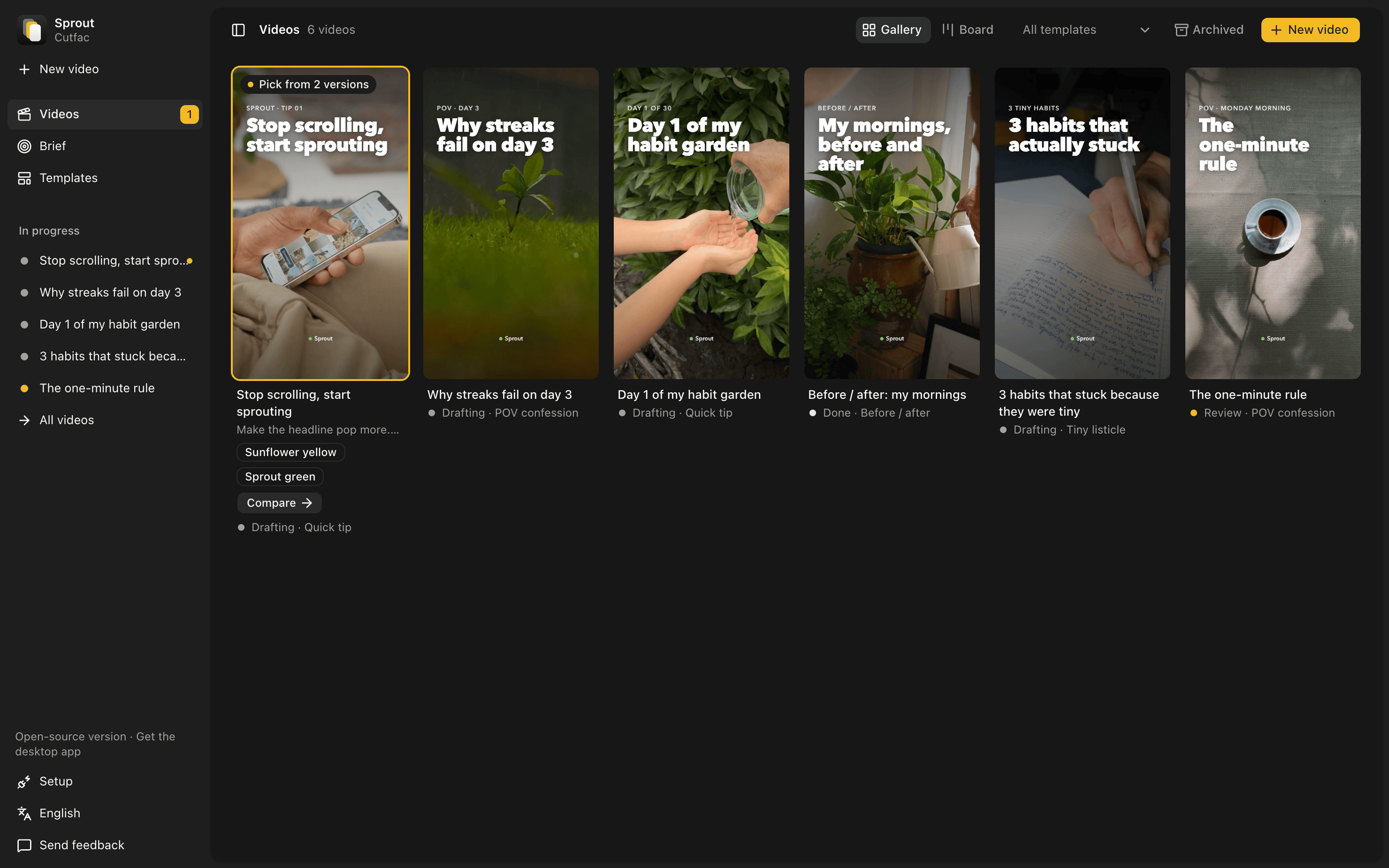Viewport: 1389px width, 868px height.
Task: Click 'Drafting · Quick tip' under Stop scrolling card
Action: (x=301, y=527)
